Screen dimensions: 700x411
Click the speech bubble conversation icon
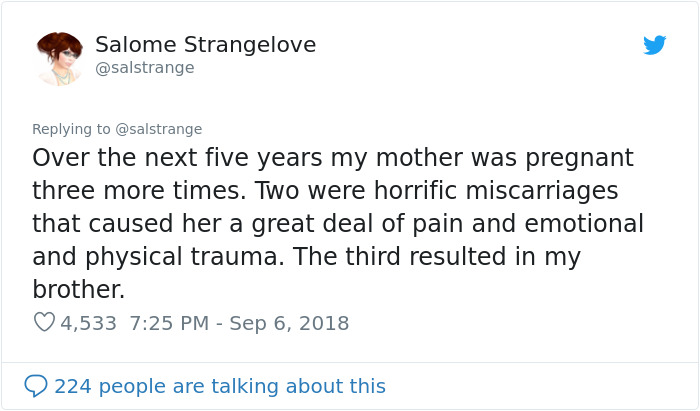click(36, 386)
